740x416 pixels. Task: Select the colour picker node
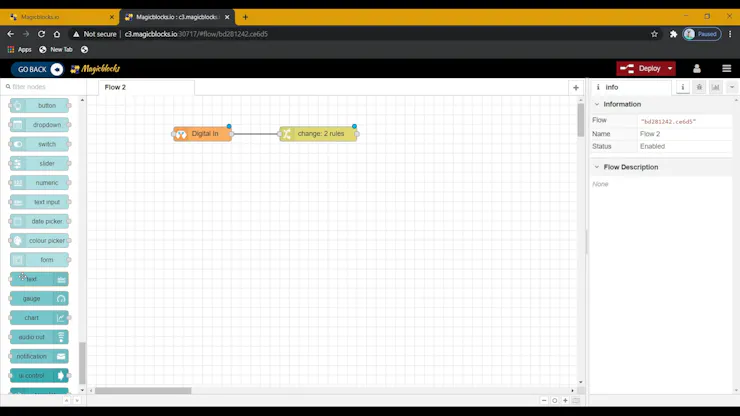coord(39,240)
